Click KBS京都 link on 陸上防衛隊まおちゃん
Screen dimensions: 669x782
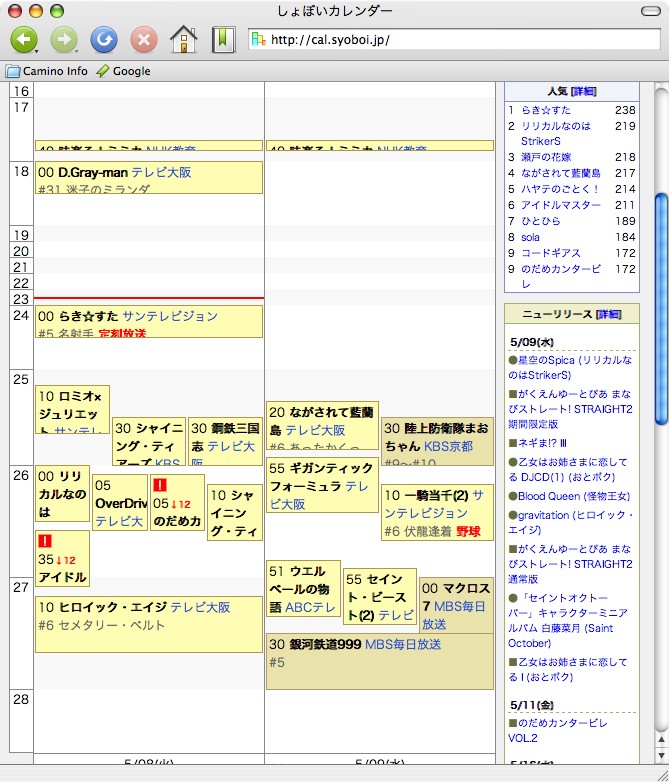click(448, 446)
